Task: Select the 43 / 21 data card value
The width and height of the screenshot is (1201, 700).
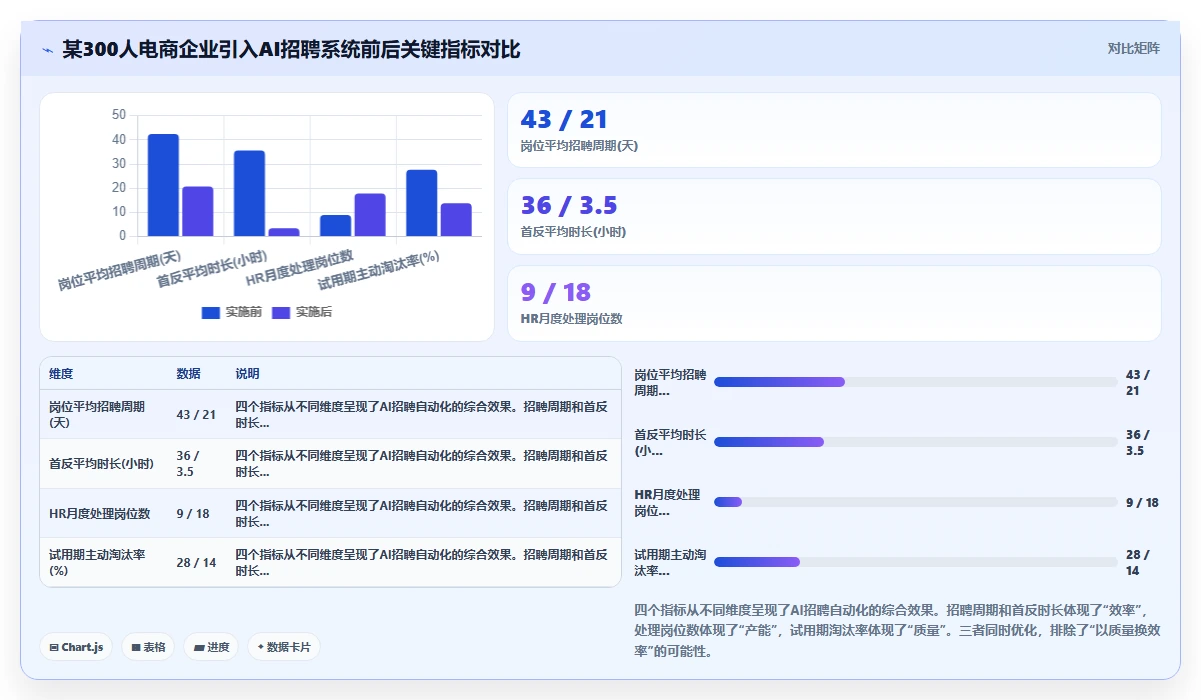Action: [564, 120]
